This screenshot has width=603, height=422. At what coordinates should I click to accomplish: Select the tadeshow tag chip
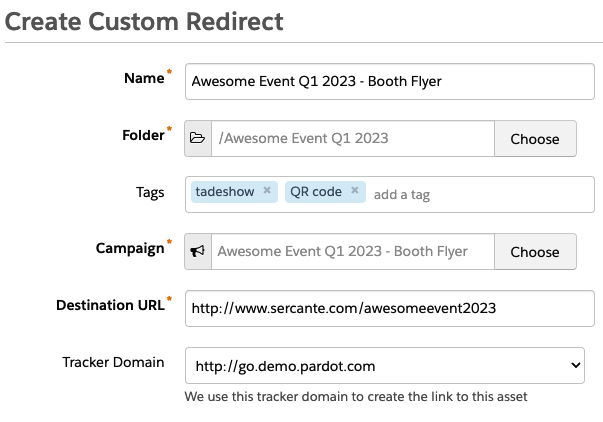[x=225, y=191]
